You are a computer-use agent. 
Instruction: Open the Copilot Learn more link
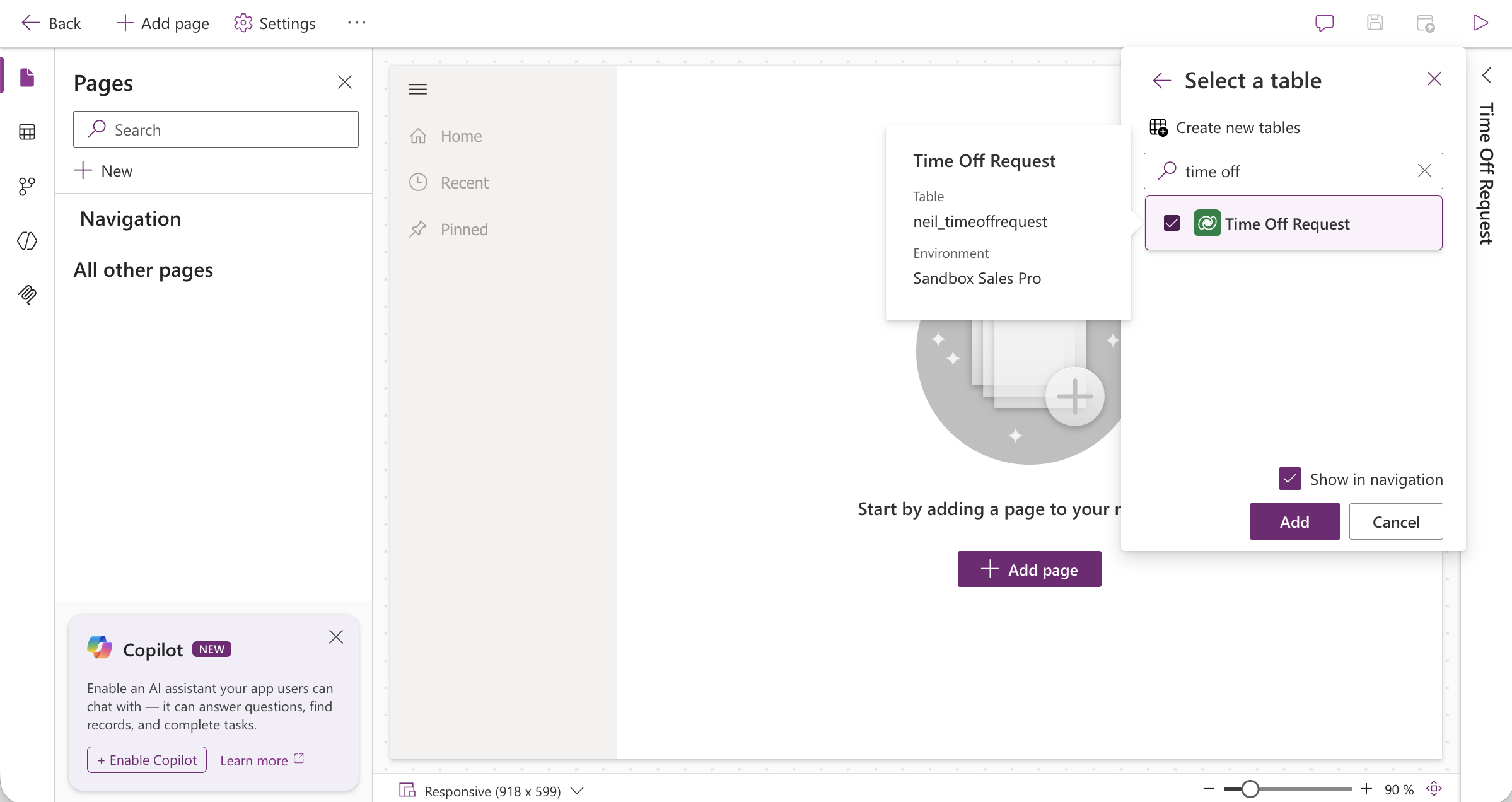262,760
